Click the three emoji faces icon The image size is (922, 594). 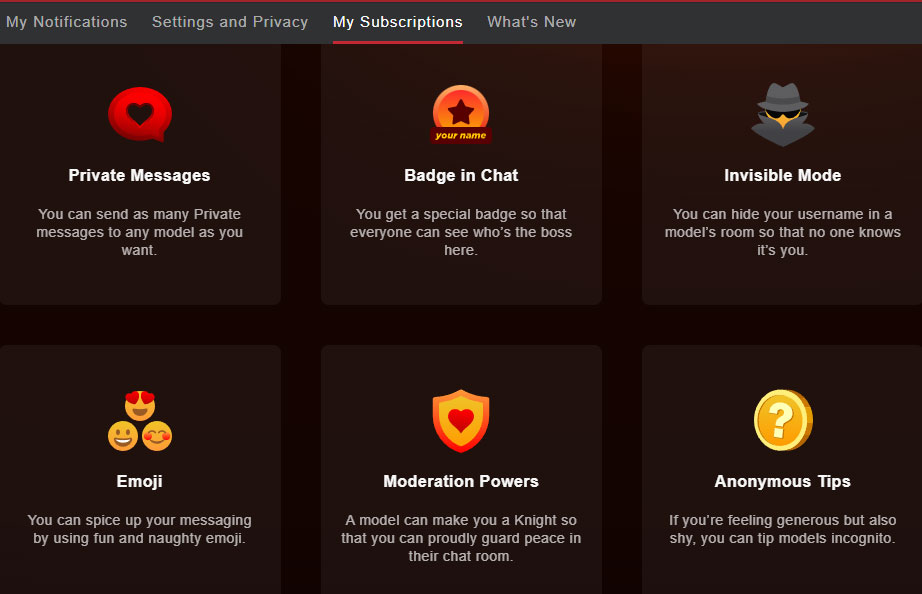tap(140, 421)
